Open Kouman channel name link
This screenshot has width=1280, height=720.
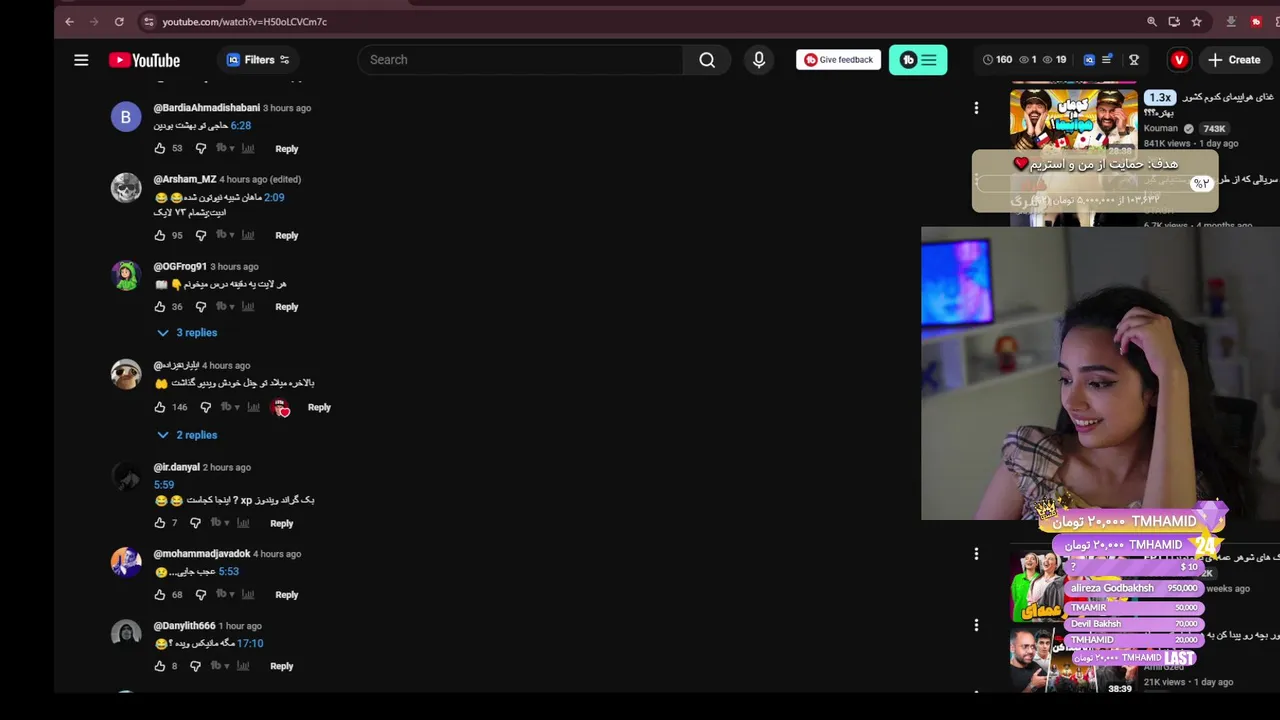(1161, 129)
